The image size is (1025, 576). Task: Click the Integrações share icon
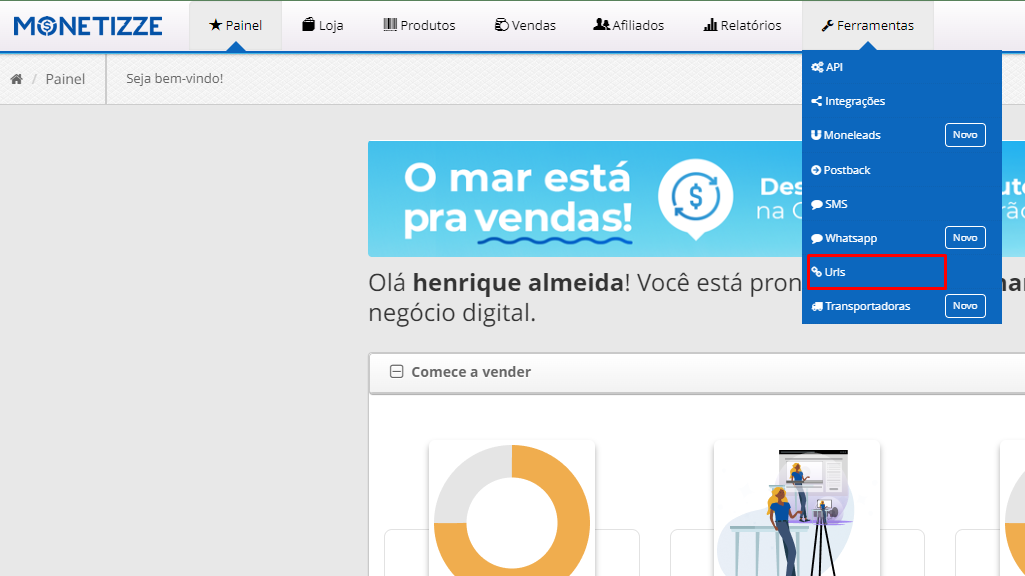(818, 101)
